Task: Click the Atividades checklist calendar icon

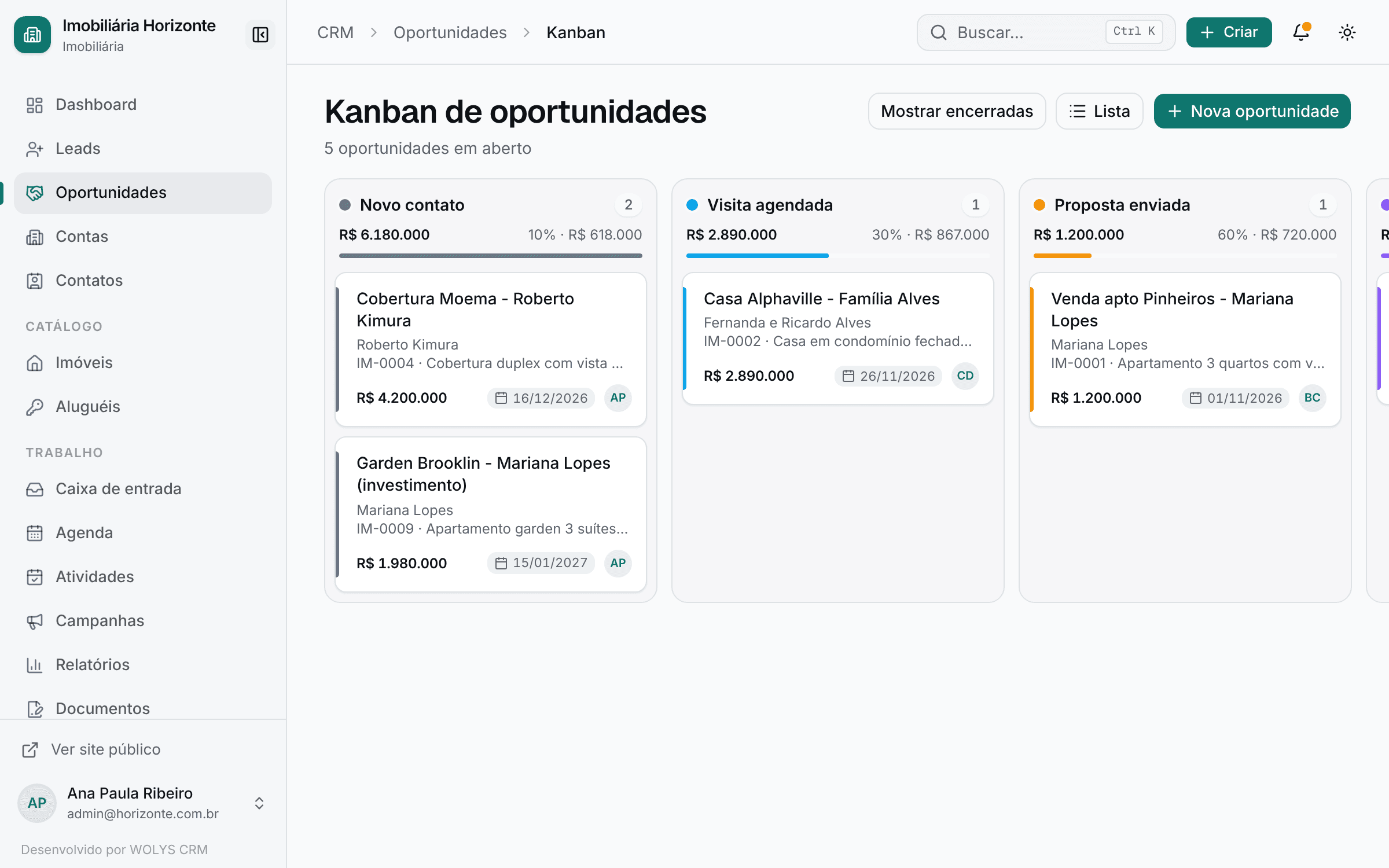Action: 35,577
